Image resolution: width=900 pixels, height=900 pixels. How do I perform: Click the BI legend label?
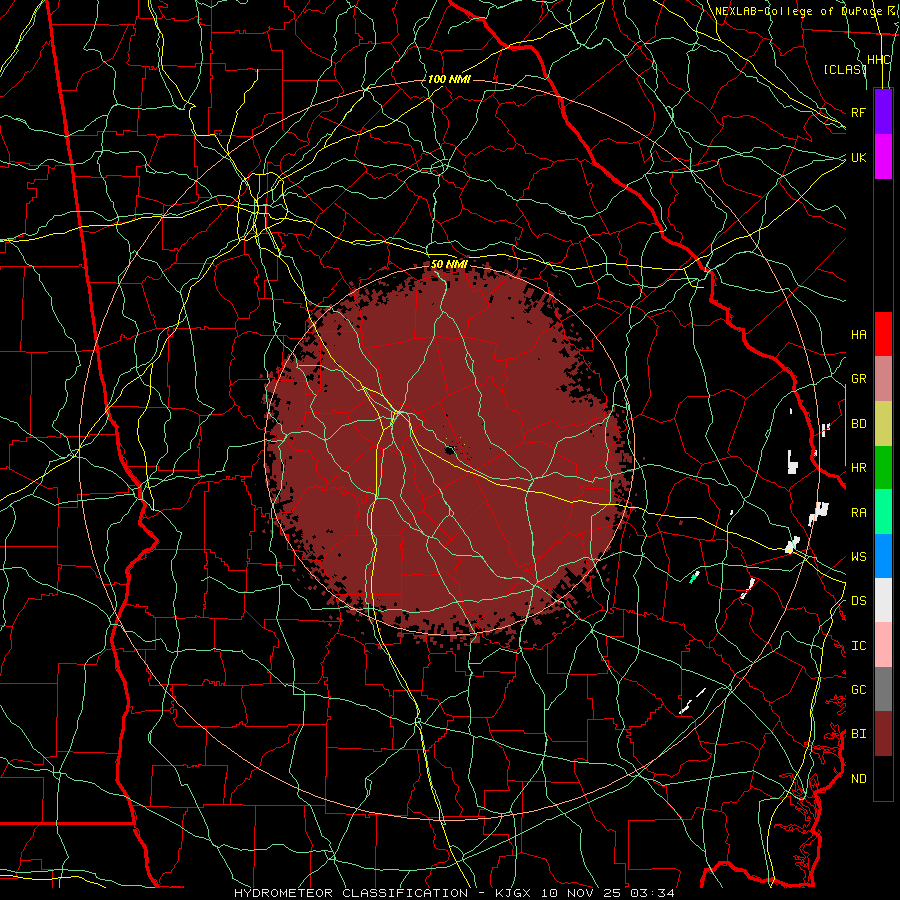click(858, 734)
